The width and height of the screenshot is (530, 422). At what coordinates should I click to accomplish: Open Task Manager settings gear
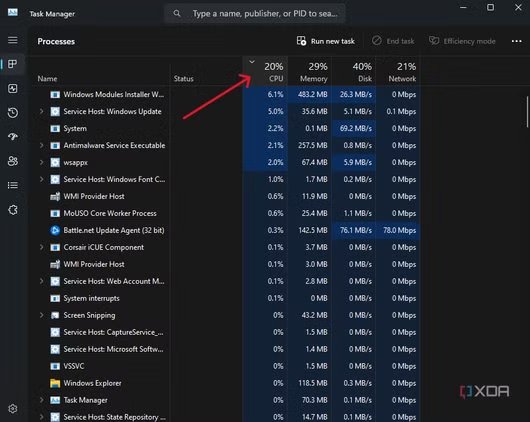[x=13, y=409]
